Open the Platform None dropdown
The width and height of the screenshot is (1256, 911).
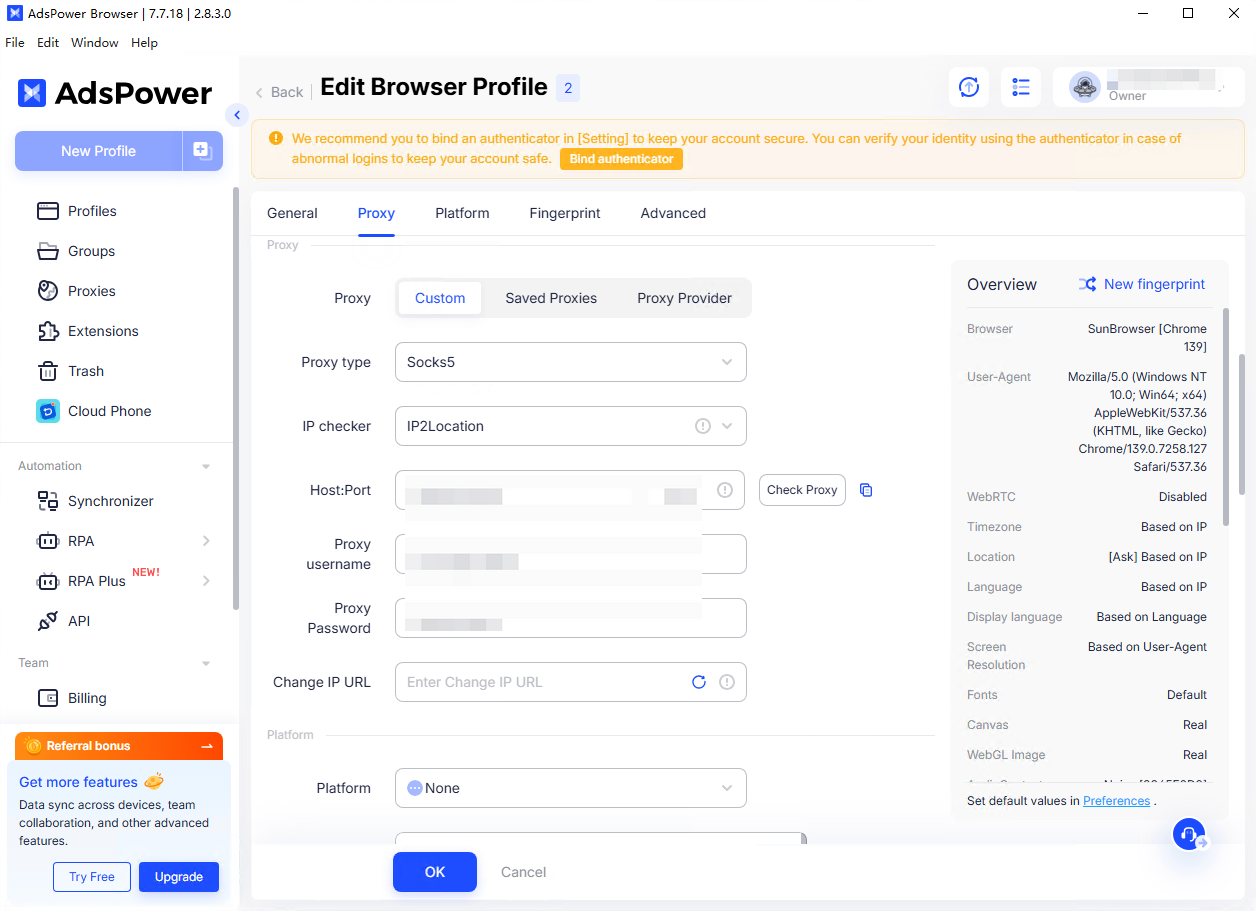coord(570,788)
